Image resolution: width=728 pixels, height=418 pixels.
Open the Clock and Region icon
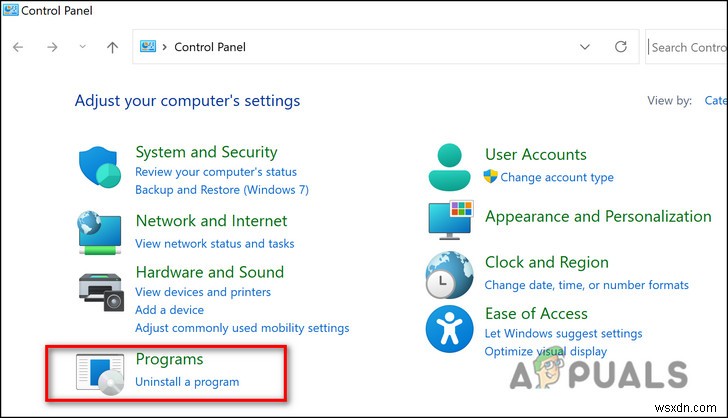click(x=449, y=273)
